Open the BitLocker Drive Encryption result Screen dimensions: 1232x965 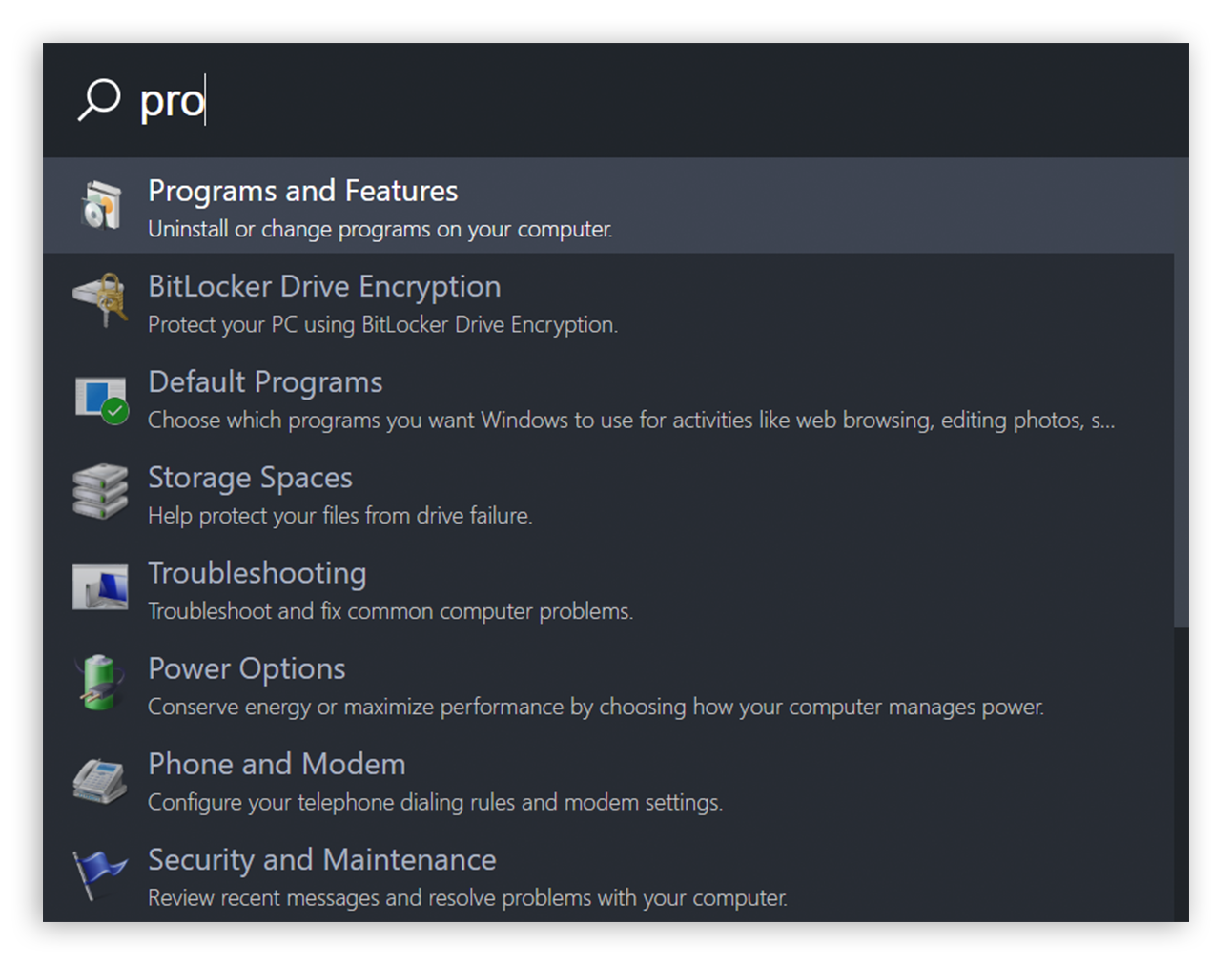tap(608, 301)
